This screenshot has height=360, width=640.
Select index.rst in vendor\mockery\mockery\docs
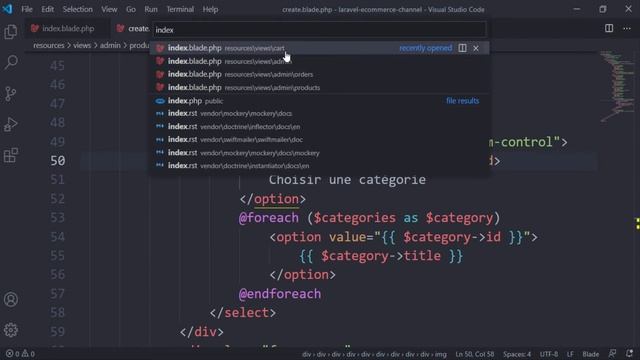click(320, 113)
